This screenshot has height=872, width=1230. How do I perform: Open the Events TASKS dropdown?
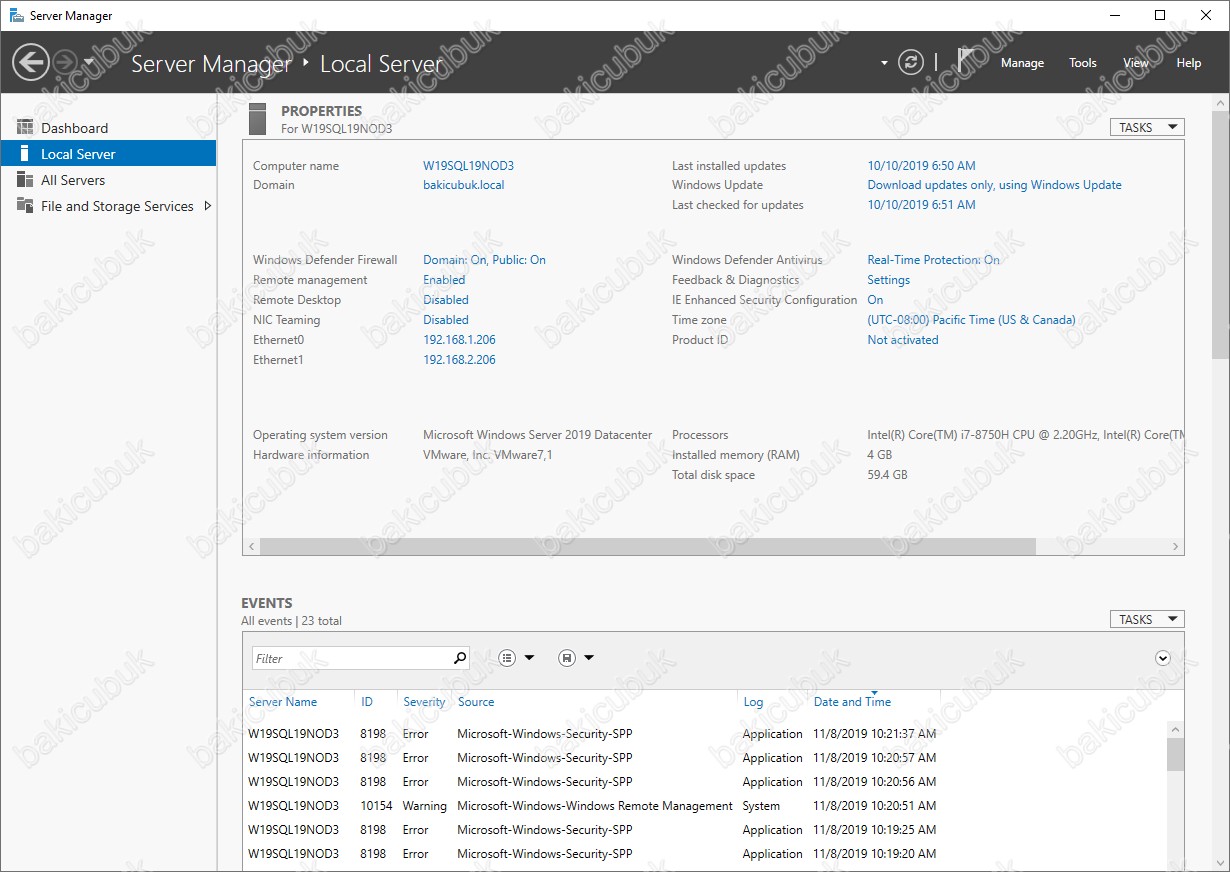coord(1147,620)
